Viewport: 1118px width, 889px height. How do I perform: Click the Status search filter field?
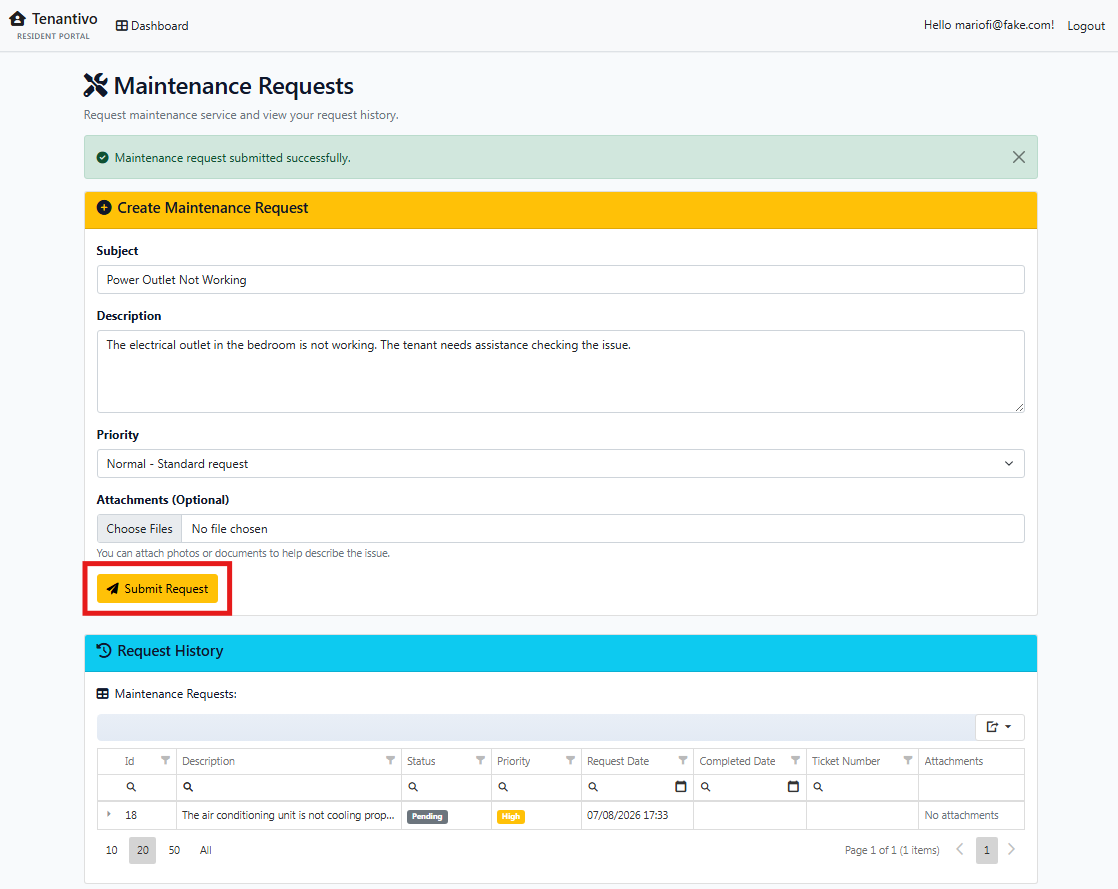(446, 787)
